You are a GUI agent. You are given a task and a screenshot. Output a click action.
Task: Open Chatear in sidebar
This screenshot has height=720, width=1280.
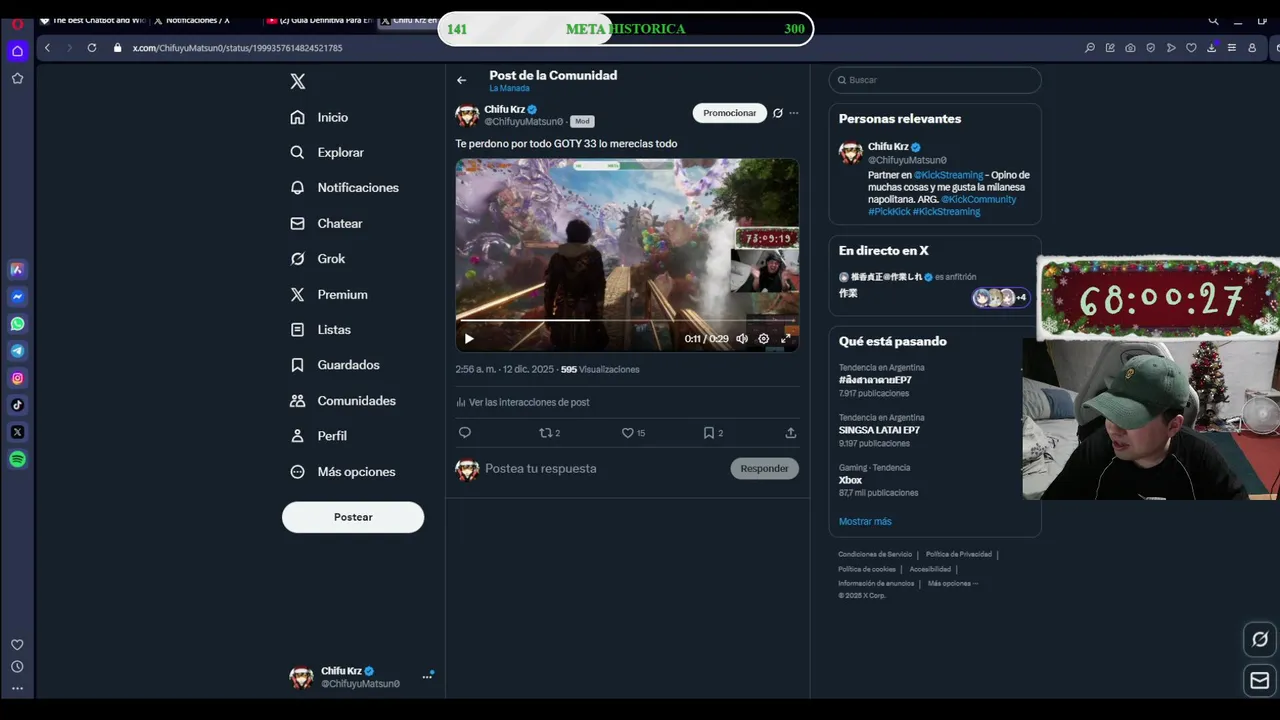(326, 223)
